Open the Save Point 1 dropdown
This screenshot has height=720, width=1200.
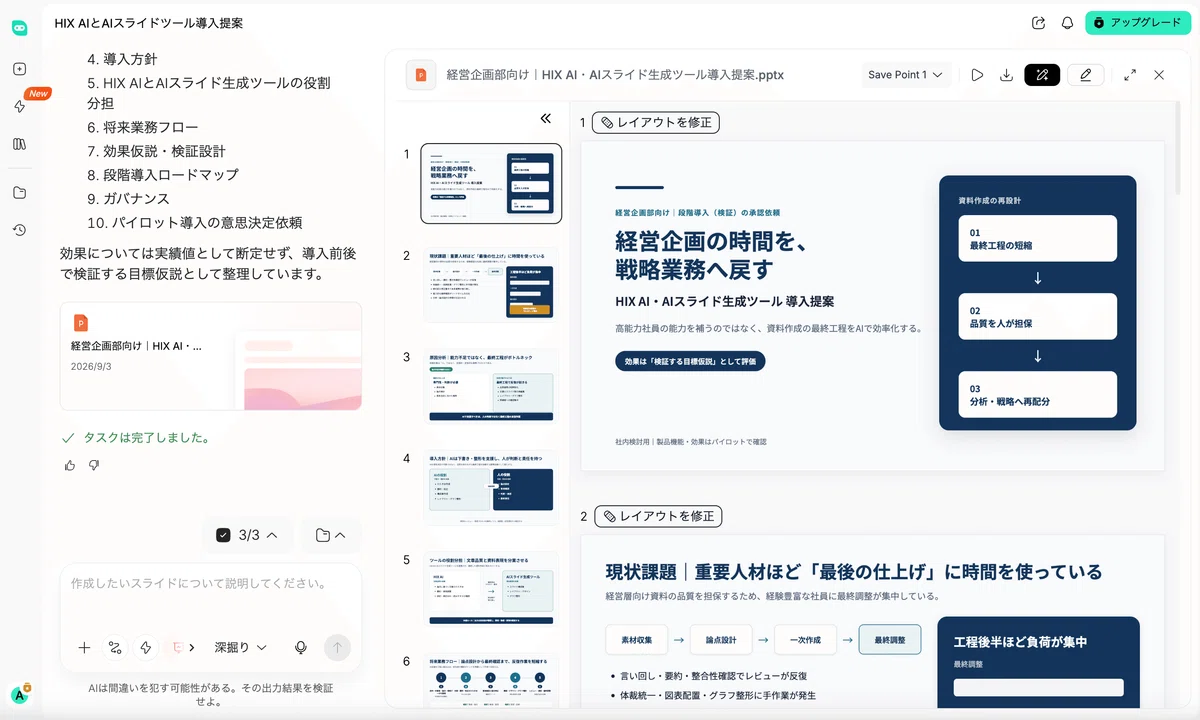[x=905, y=75]
